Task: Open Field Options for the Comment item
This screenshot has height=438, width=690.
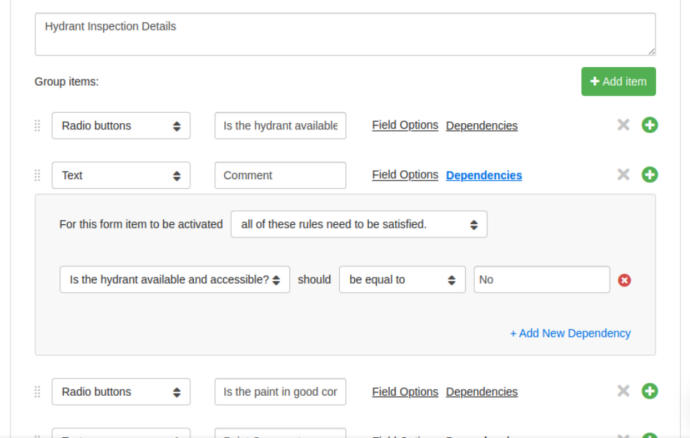Action: tap(405, 175)
